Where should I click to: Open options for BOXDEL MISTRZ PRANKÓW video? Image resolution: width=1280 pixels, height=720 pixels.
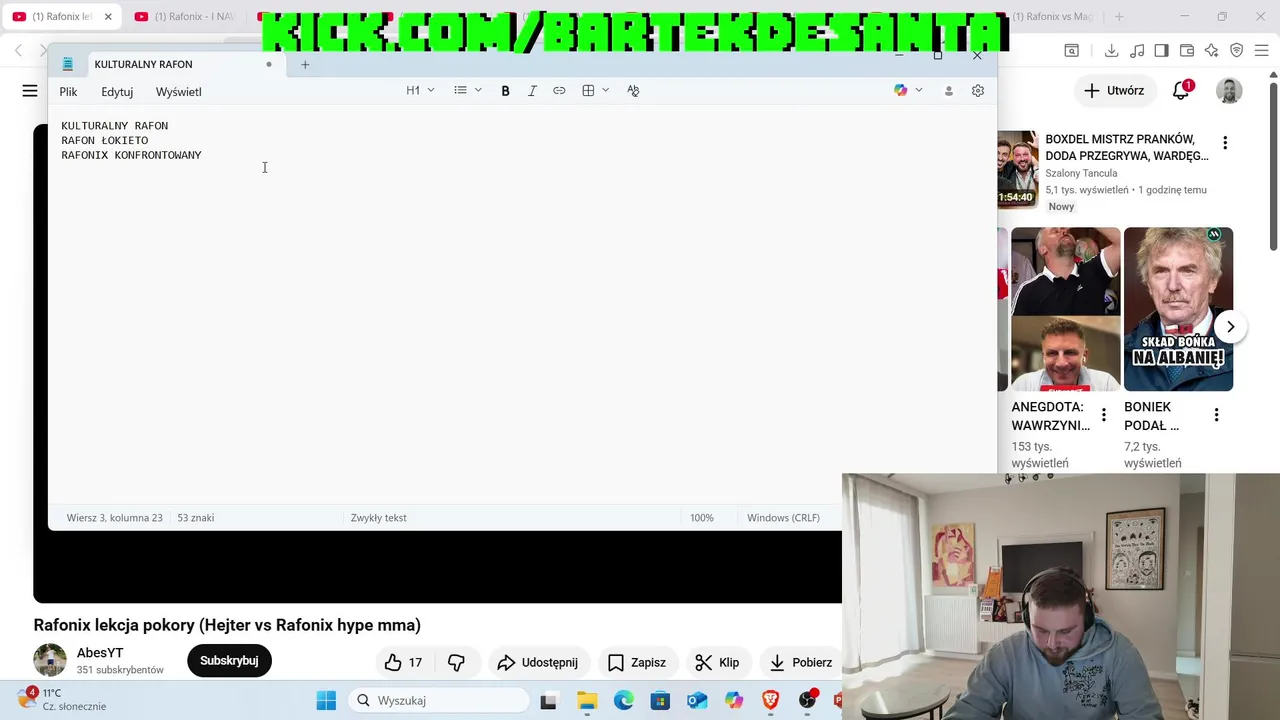point(1225,143)
